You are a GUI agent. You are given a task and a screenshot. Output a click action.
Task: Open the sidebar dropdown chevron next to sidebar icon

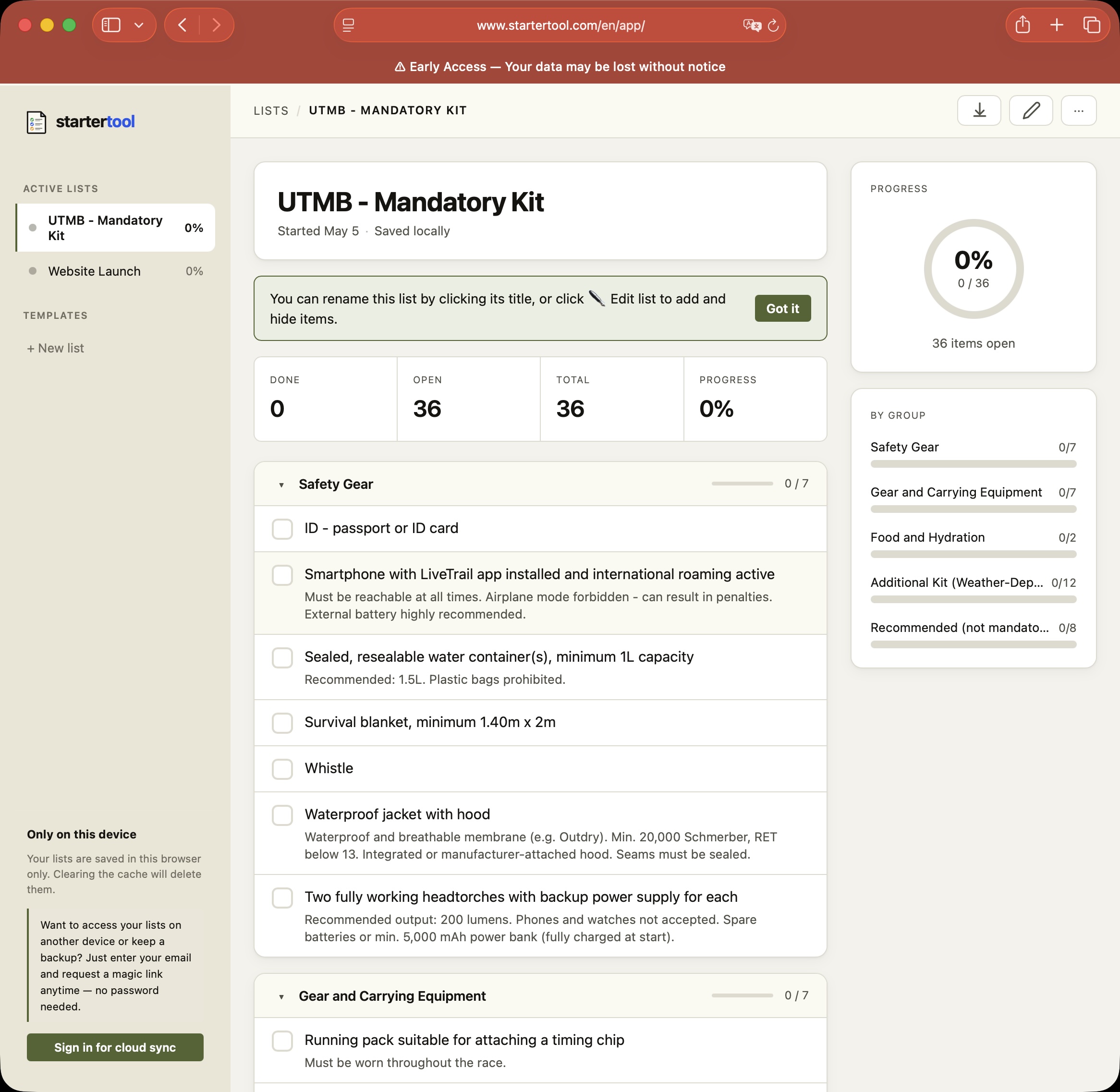[x=139, y=25]
